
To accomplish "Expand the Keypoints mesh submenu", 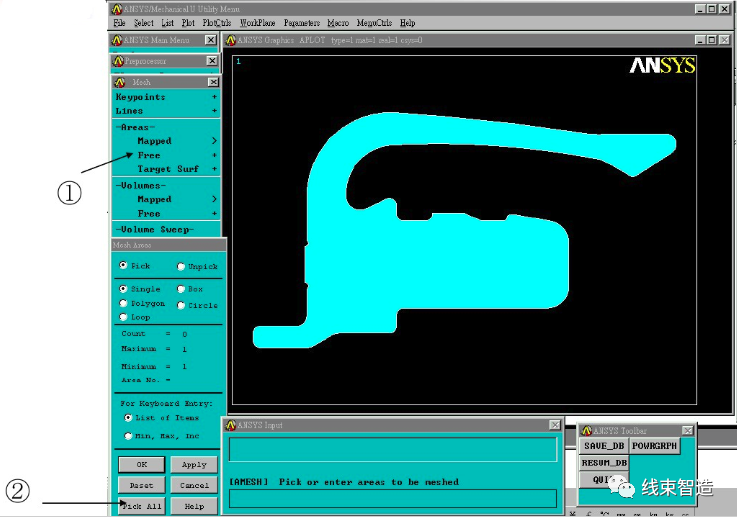I will pos(166,97).
